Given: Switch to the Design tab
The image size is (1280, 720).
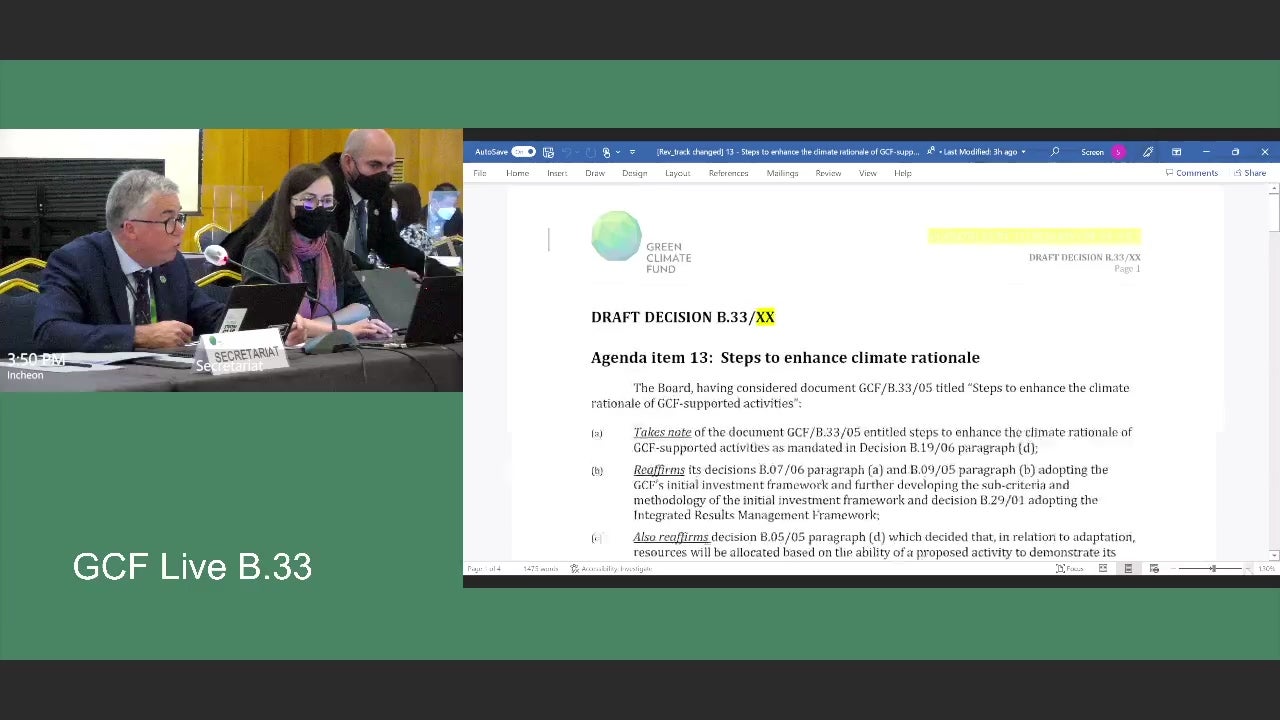Looking at the screenshot, I should (x=634, y=173).
